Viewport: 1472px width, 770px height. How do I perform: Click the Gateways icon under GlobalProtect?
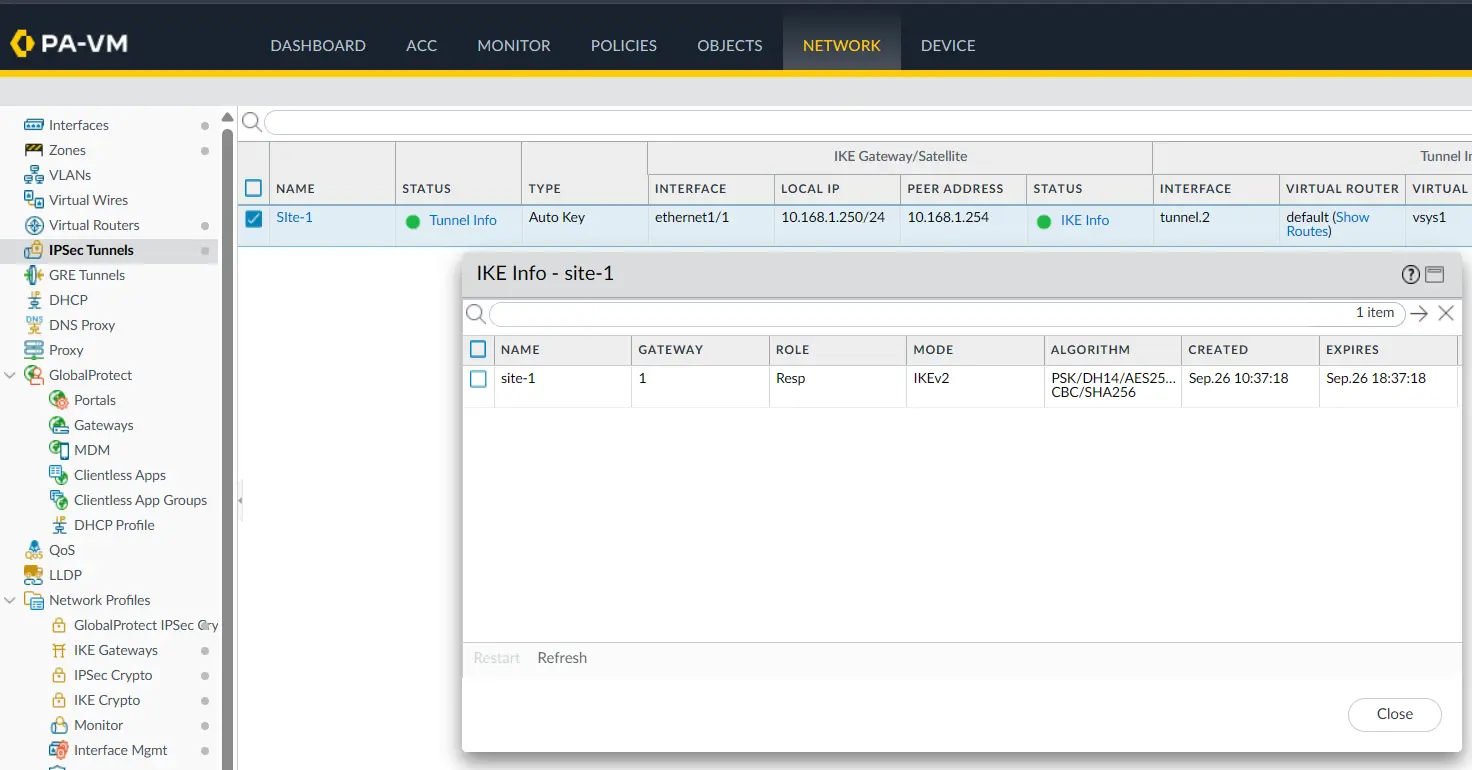click(x=59, y=425)
